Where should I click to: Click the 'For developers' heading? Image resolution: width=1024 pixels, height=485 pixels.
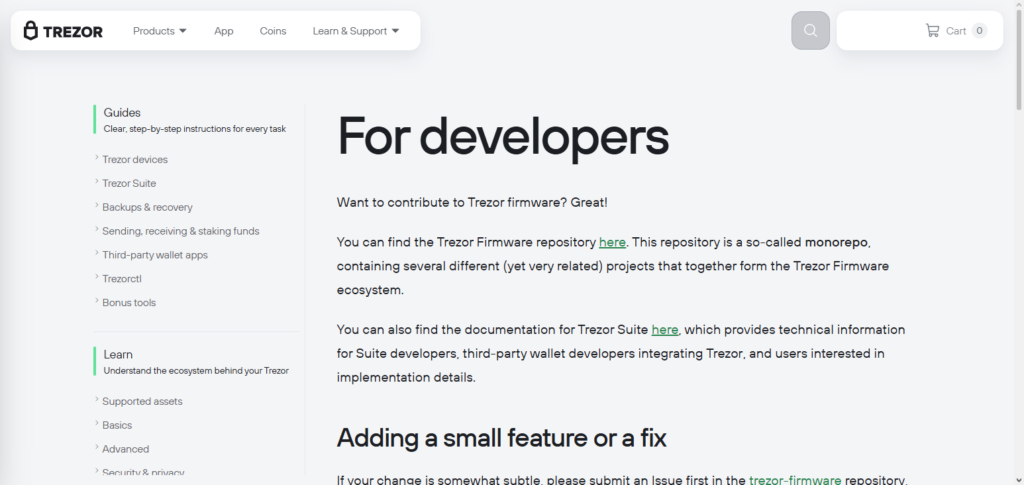point(503,136)
